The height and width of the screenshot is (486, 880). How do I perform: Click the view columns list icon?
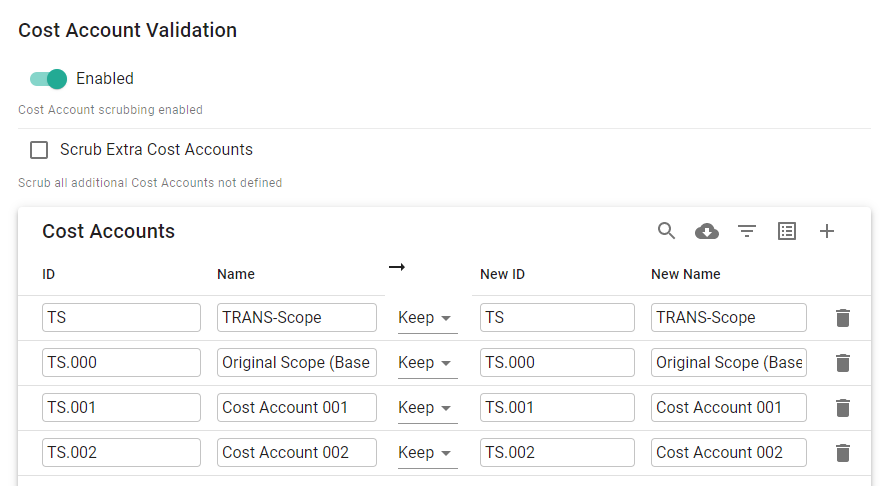coord(787,231)
